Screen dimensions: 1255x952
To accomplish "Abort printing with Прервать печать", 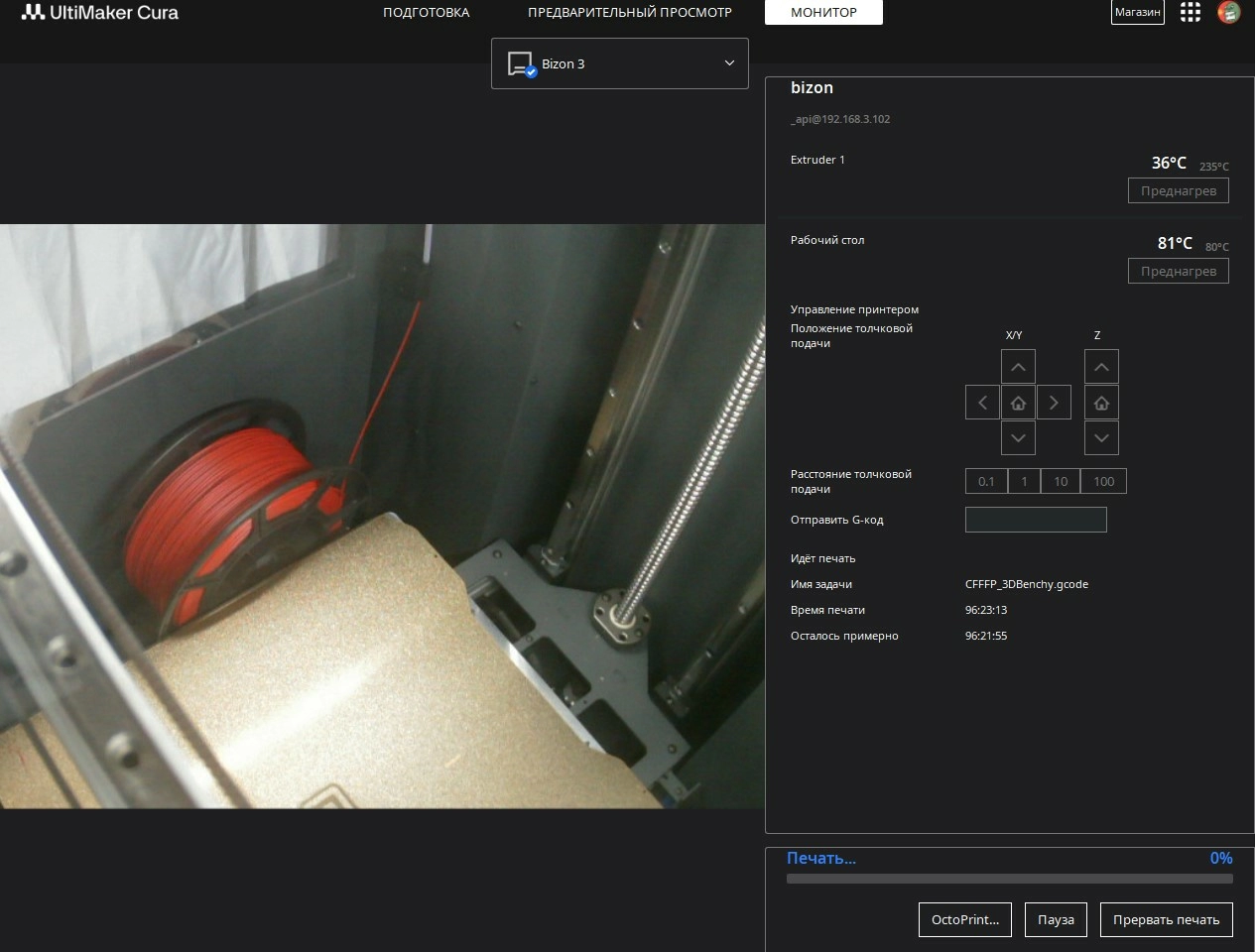I will click(x=1166, y=919).
